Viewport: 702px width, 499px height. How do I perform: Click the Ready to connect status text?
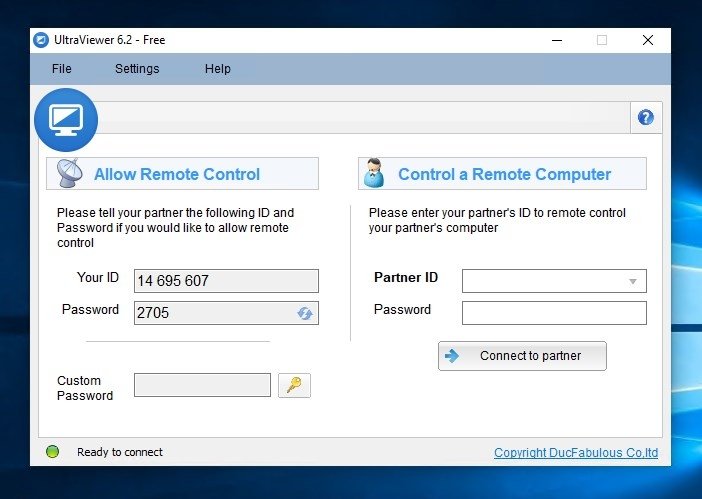click(x=120, y=452)
